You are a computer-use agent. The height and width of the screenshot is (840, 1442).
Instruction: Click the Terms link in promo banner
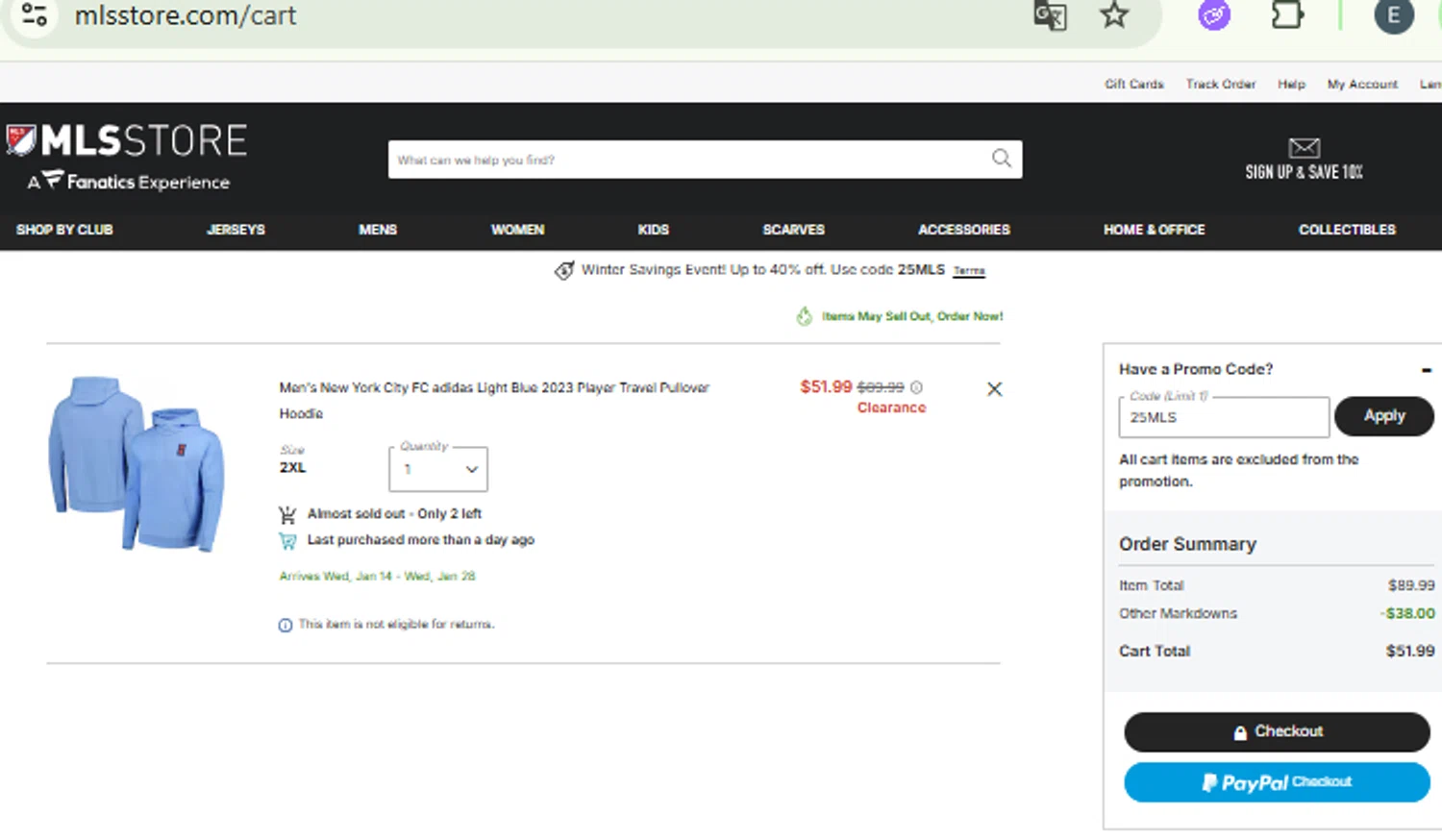[x=969, y=271]
